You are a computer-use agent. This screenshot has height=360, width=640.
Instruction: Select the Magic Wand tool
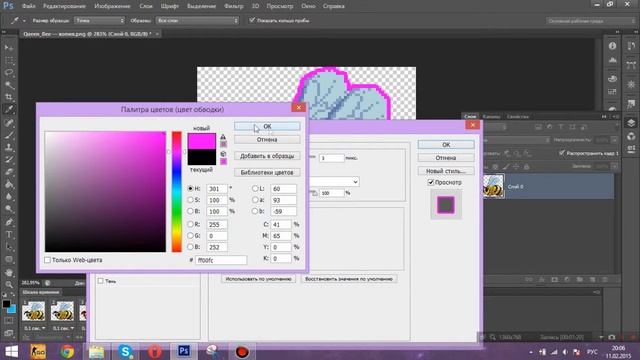[9, 85]
